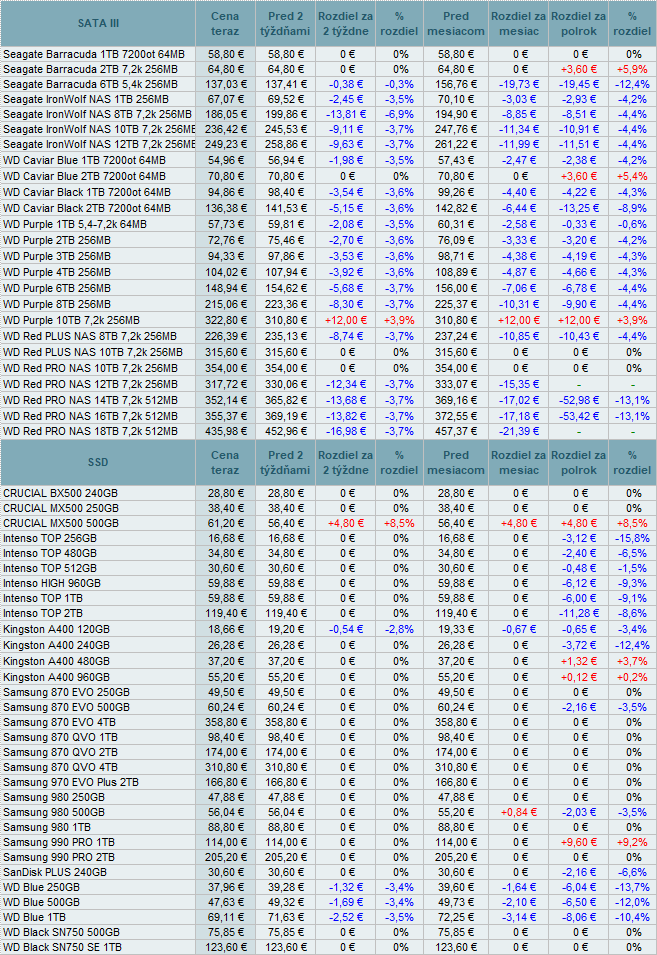Click the +0,2% half-year percent value
The height and width of the screenshot is (955, 657).
(632, 677)
